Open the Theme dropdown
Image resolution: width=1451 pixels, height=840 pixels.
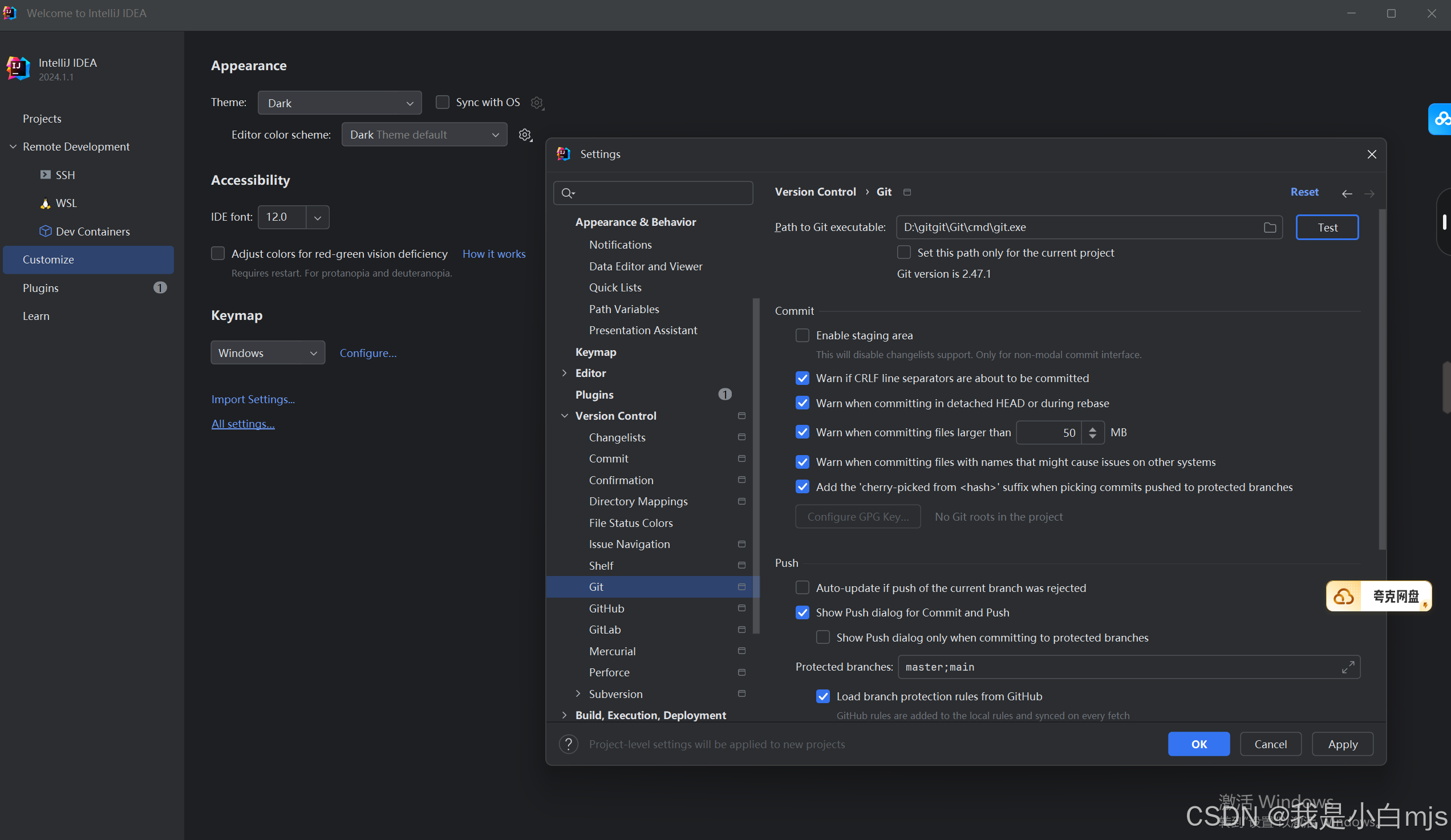pyautogui.click(x=339, y=103)
